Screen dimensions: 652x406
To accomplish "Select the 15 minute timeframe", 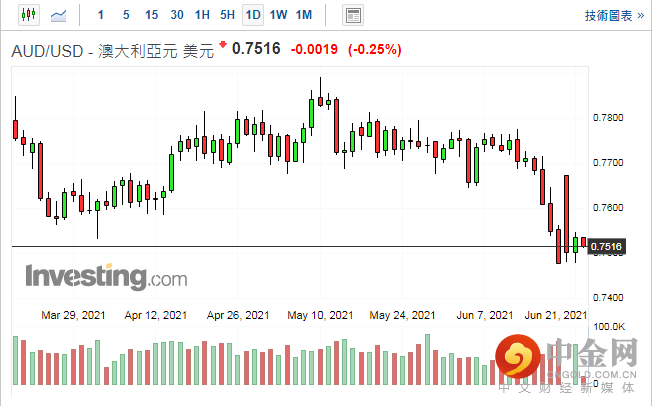I will pyautogui.click(x=151, y=15).
